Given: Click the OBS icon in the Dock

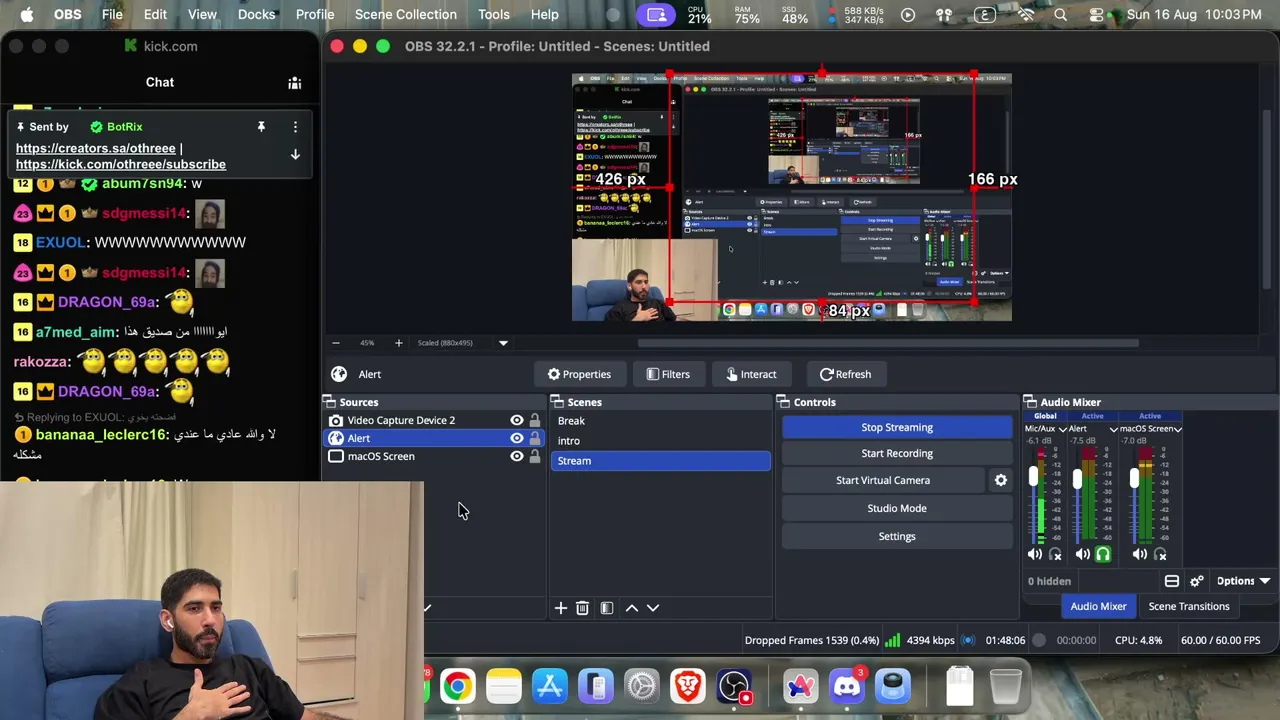Looking at the screenshot, I should [734, 686].
